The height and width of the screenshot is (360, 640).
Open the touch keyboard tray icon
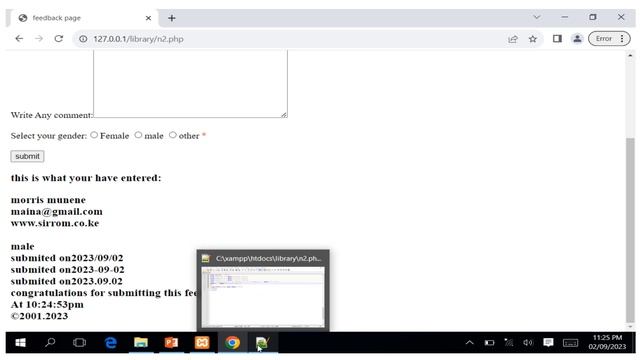pos(570,343)
